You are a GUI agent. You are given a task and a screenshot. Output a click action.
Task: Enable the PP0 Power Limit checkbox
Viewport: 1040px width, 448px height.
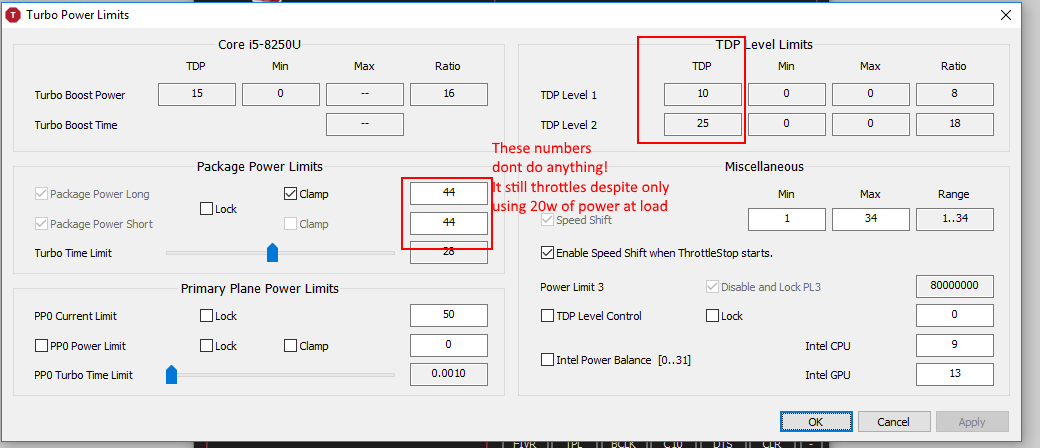[40, 346]
